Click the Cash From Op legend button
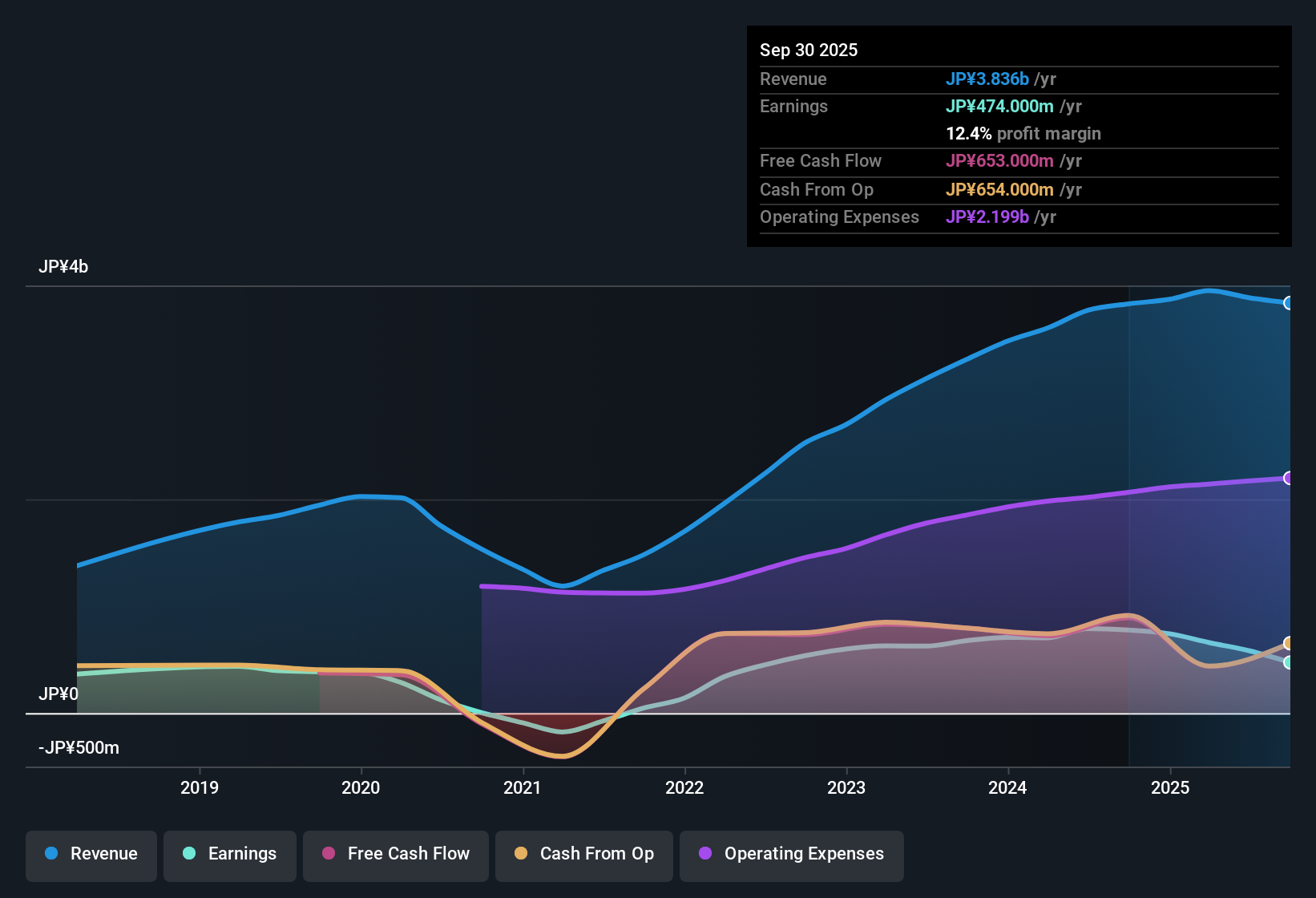This screenshot has height=898, width=1316. [x=583, y=854]
